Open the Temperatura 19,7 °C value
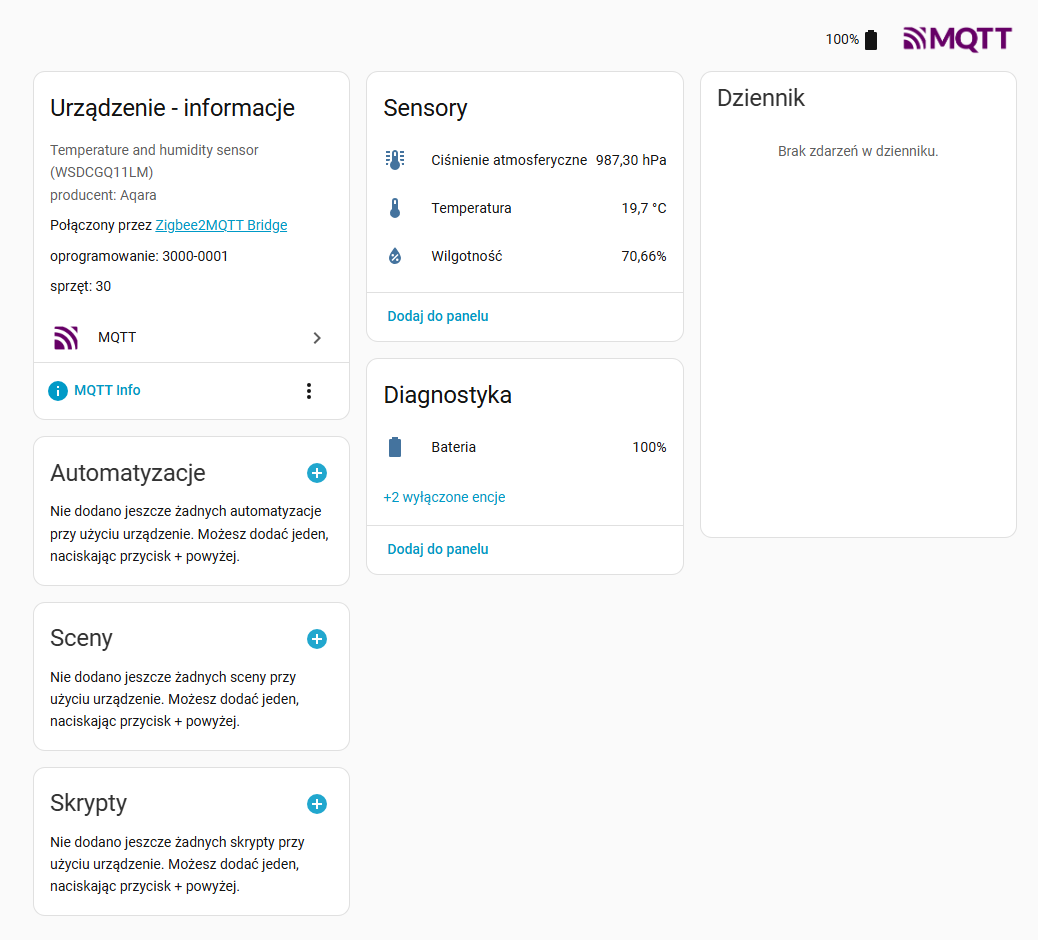1038x940 pixels. [643, 208]
